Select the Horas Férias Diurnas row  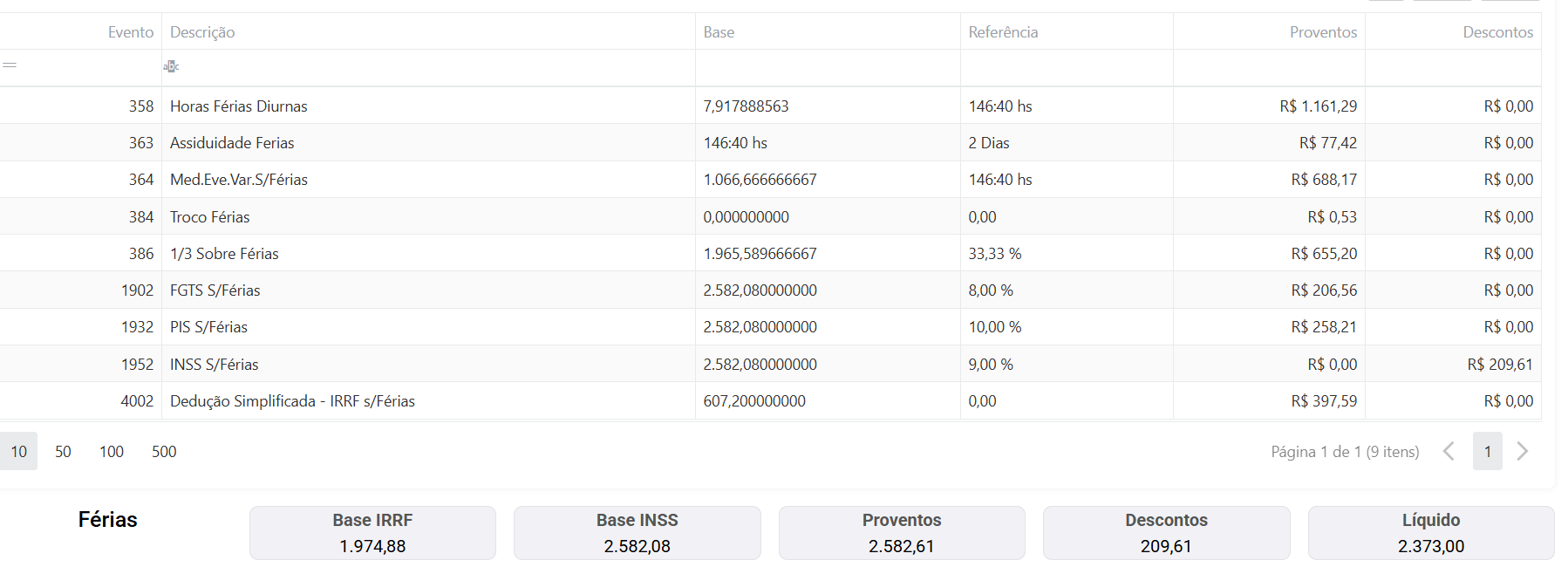[239, 106]
